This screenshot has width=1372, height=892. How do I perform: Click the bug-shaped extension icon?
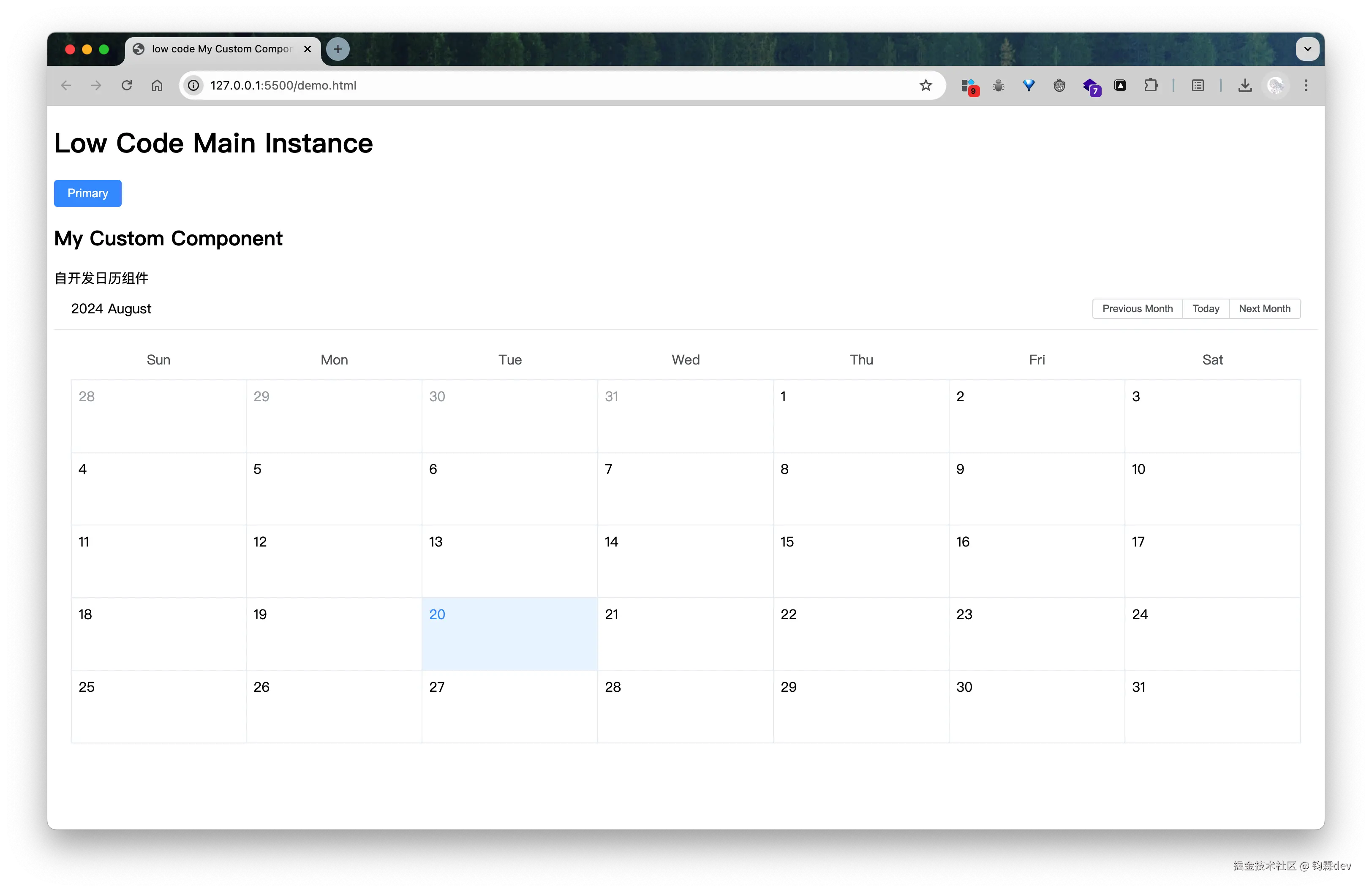pyautogui.click(x=999, y=85)
